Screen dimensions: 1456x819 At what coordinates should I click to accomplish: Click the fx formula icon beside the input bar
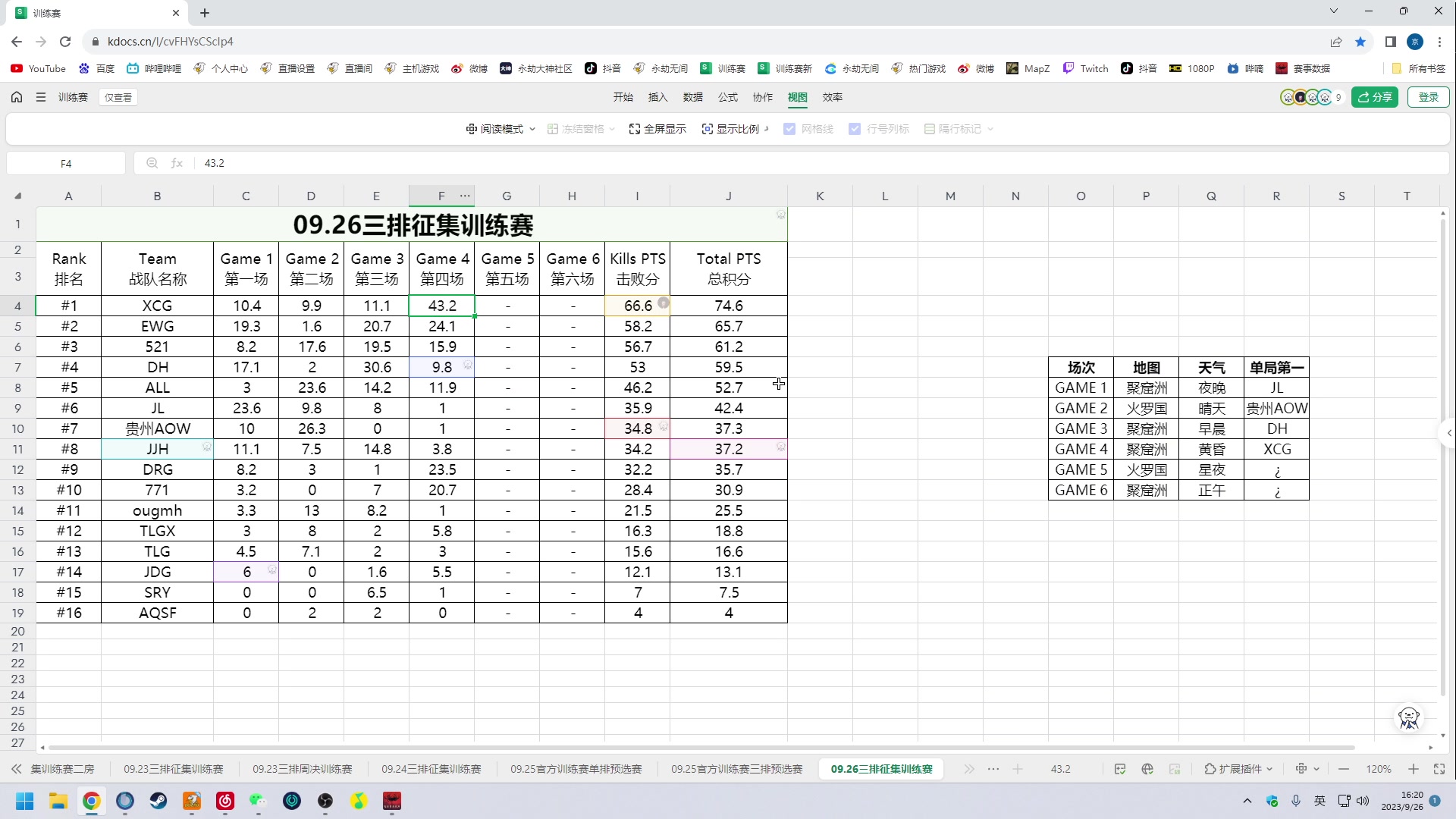click(x=177, y=163)
